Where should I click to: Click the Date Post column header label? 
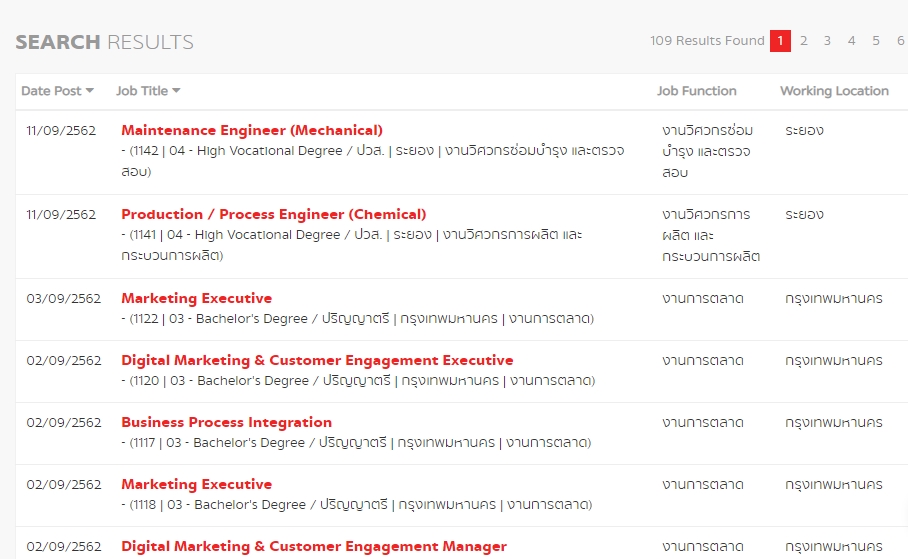(x=51, y=91)
